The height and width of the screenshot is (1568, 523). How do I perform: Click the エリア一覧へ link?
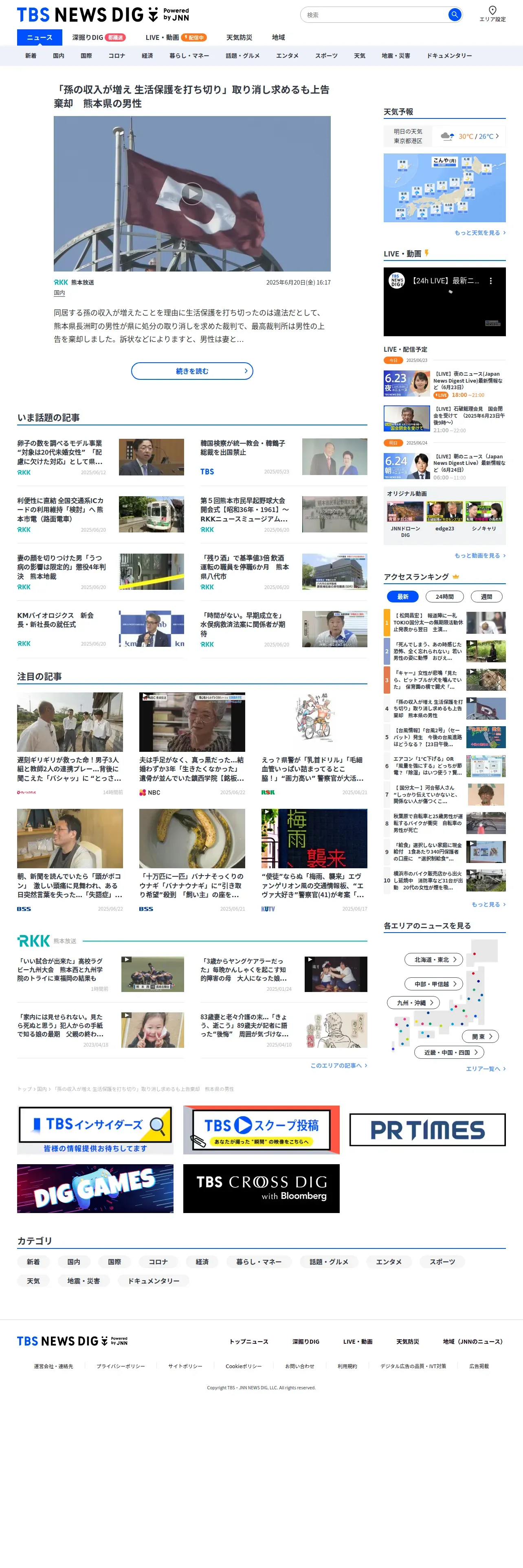pos(485,1068)
